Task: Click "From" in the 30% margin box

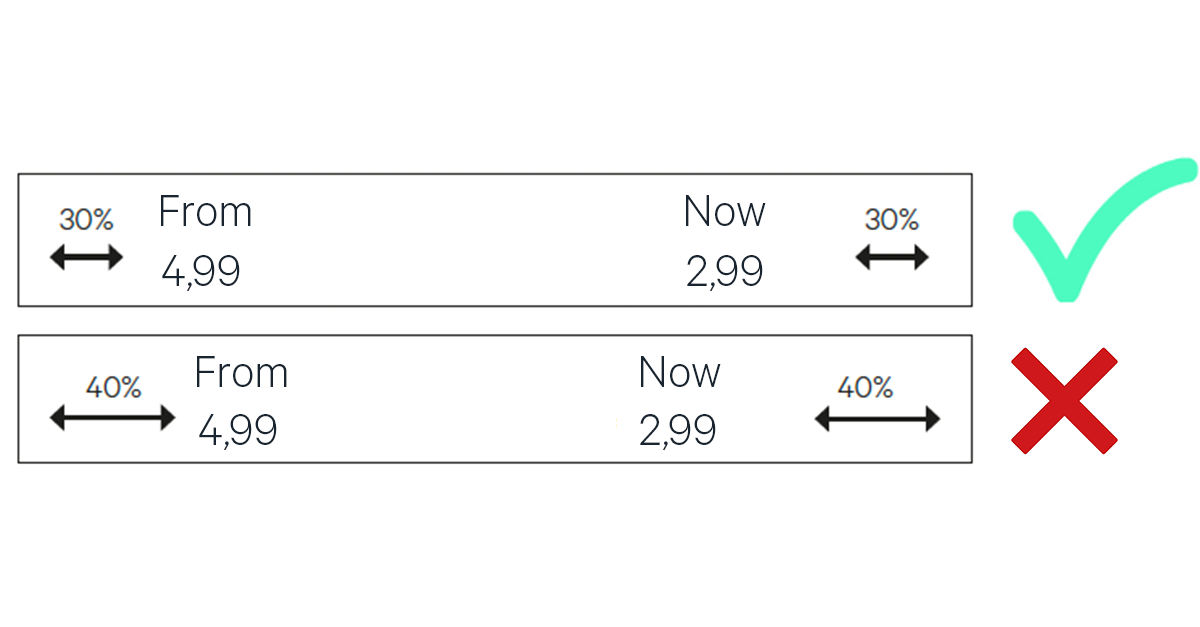Action: (x=205, y=213)
